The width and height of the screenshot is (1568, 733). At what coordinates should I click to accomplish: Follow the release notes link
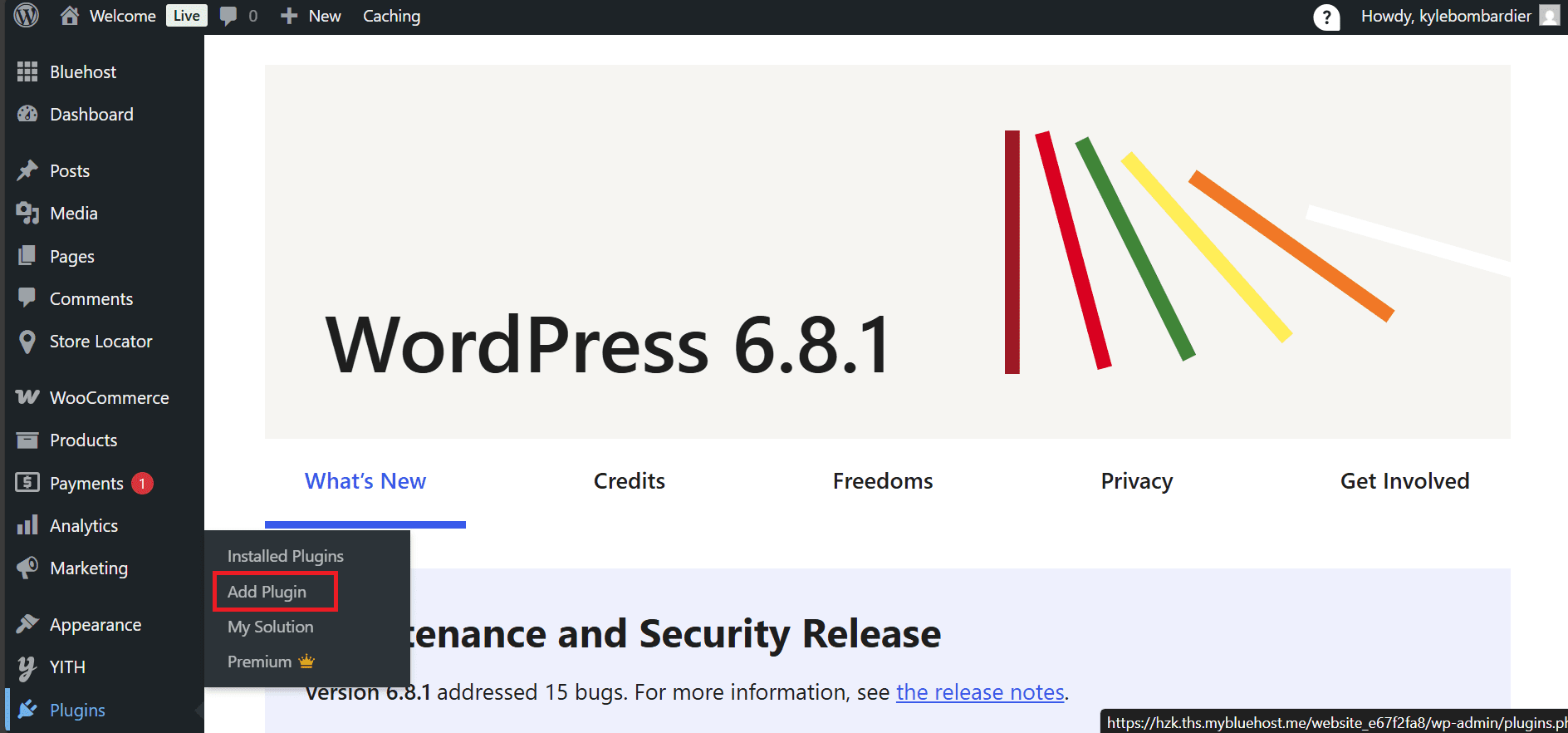pyautogui.click(x=980, y=692)
